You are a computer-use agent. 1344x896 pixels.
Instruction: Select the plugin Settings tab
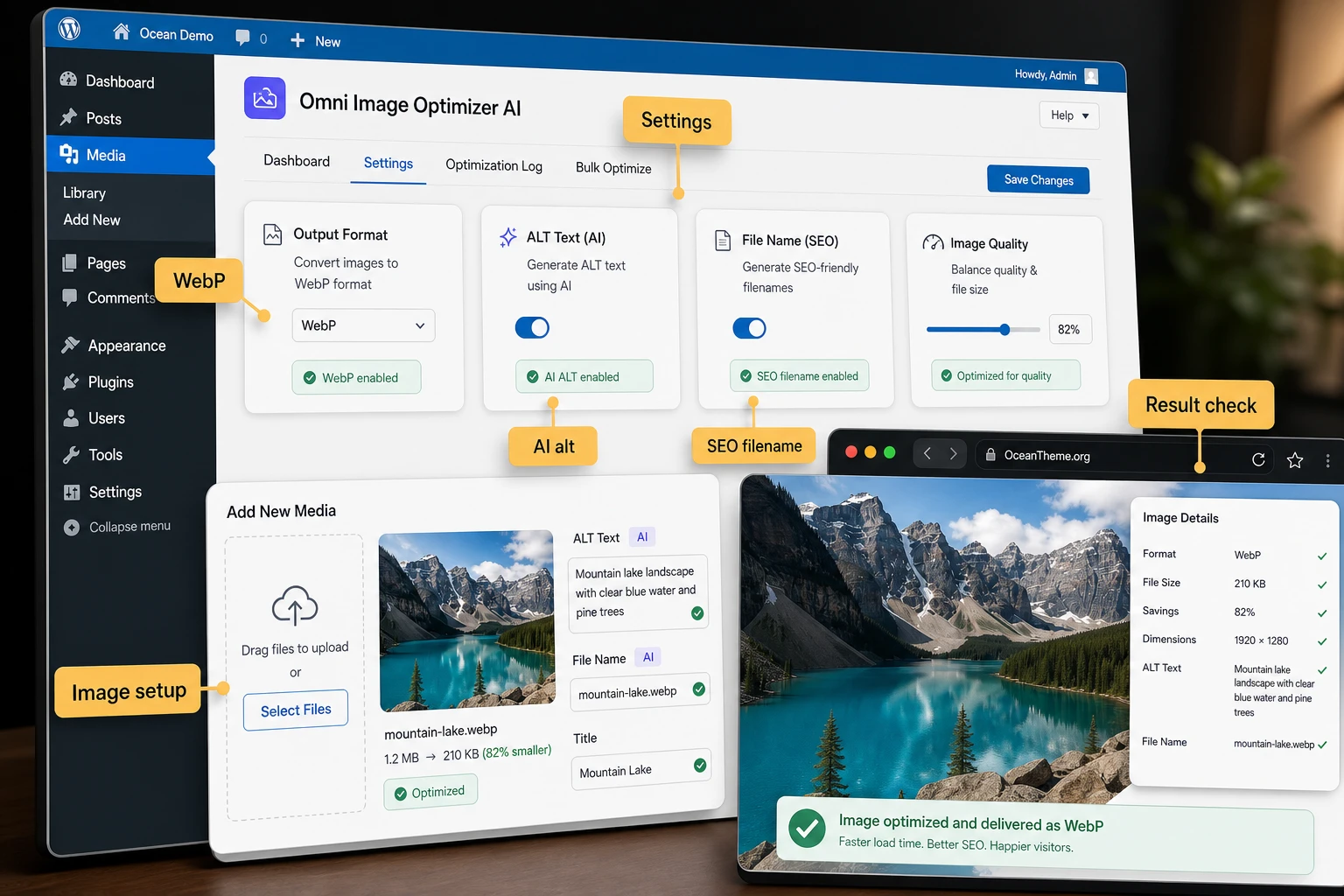tap(388, 164)
